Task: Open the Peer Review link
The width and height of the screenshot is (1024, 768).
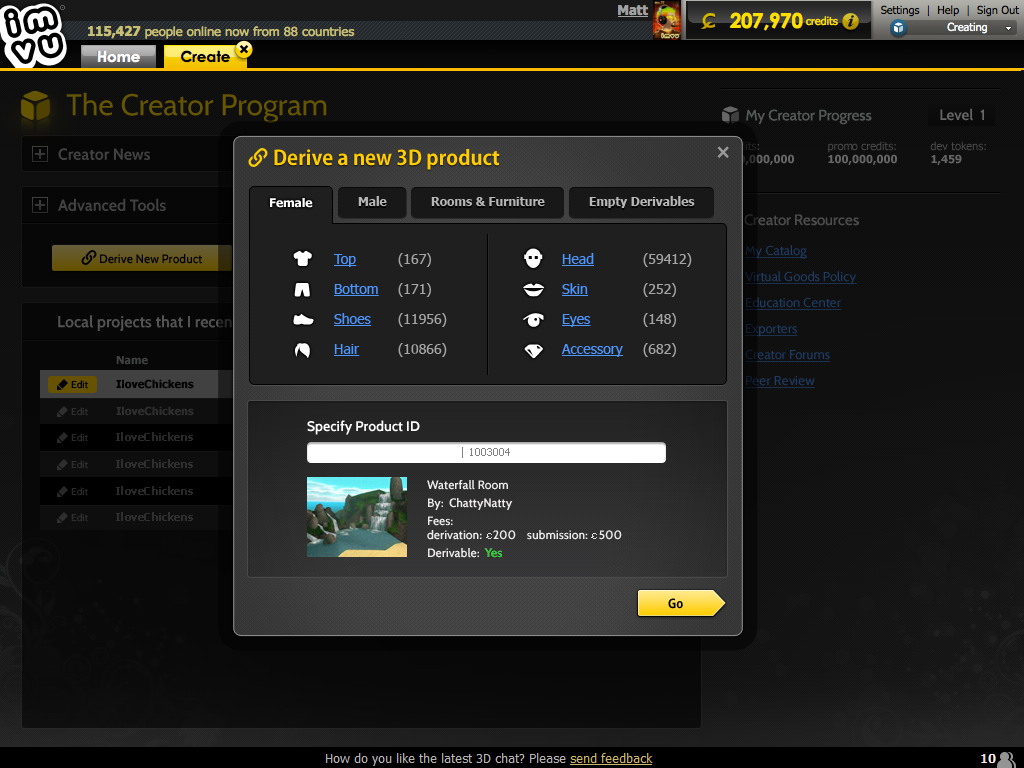Action: pyautogui.click(x=780, y=381)
